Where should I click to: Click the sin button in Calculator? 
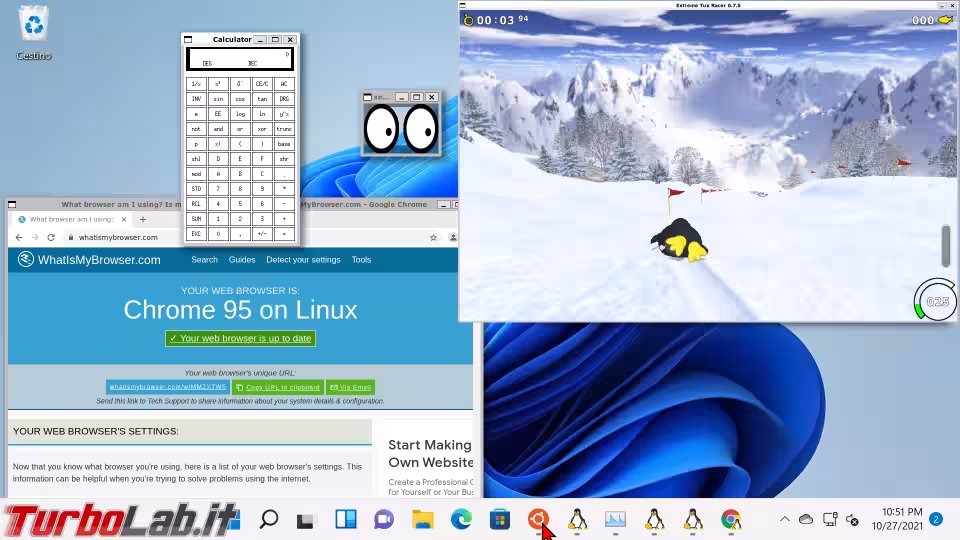pyautogui.click(x=218, y=99)
